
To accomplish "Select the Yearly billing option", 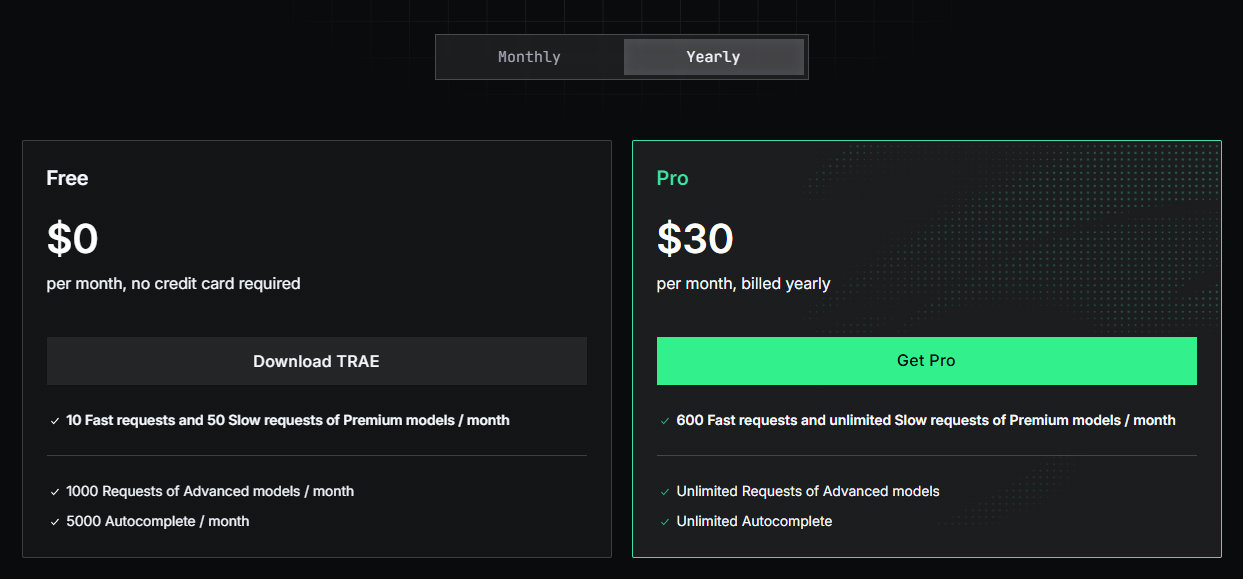I will (x=713, y=57).
